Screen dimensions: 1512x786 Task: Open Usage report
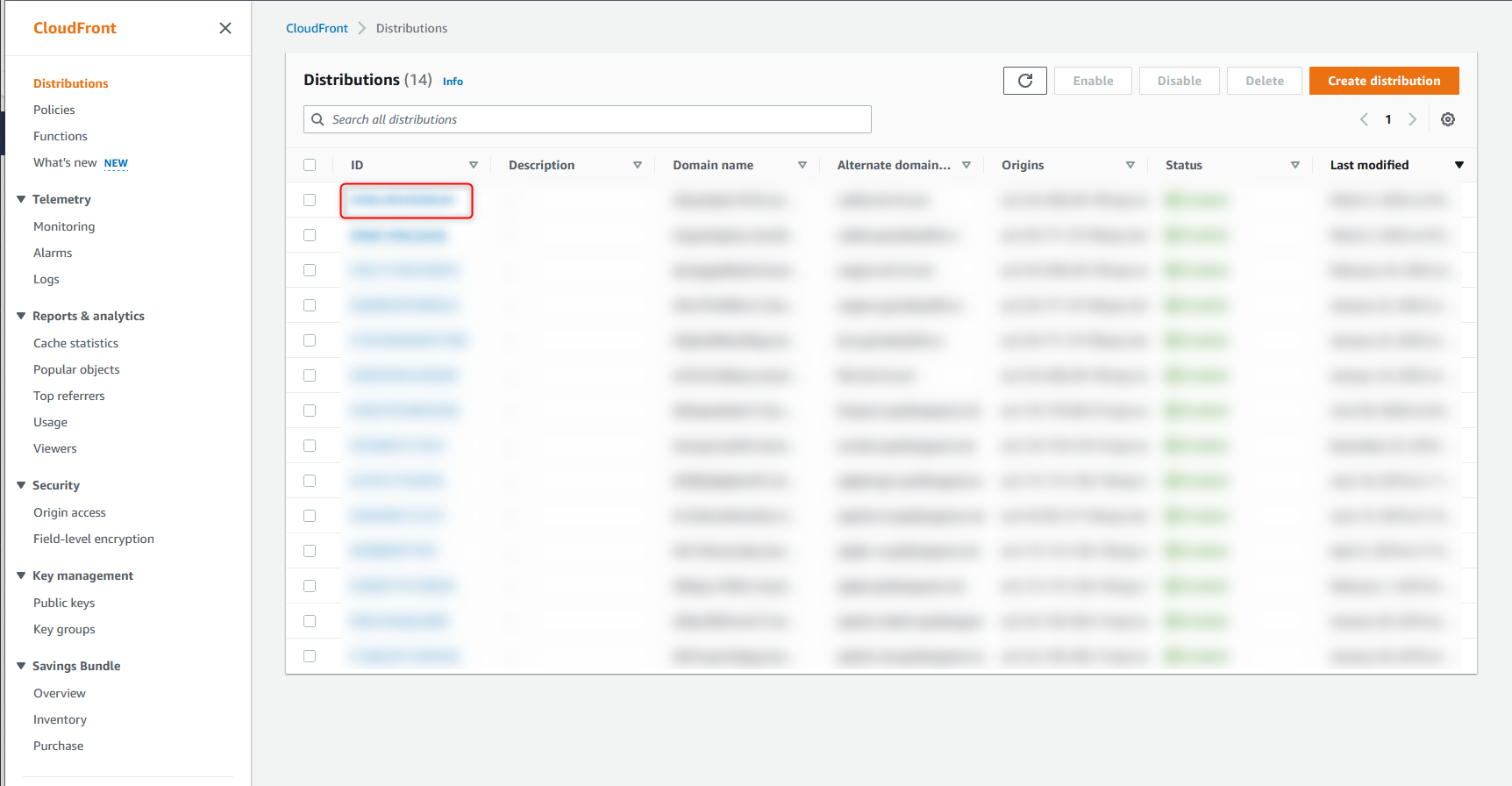[x=50, y=422]
